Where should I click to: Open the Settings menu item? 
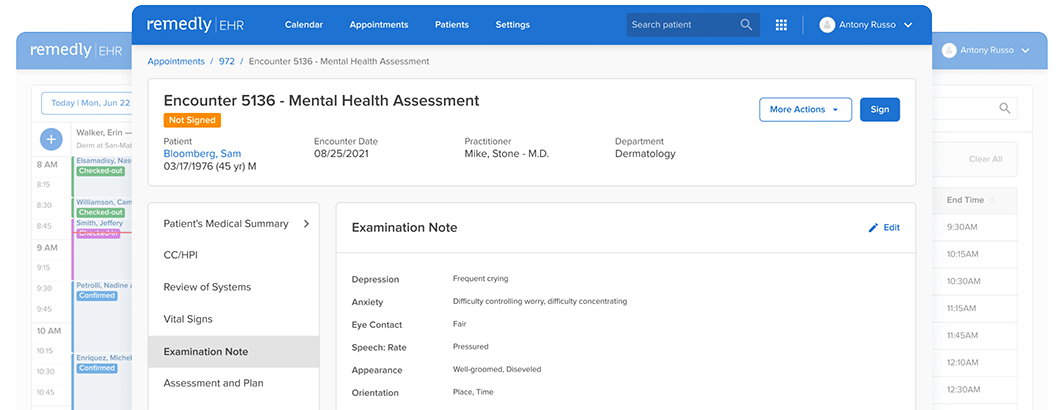coord(513,25)
